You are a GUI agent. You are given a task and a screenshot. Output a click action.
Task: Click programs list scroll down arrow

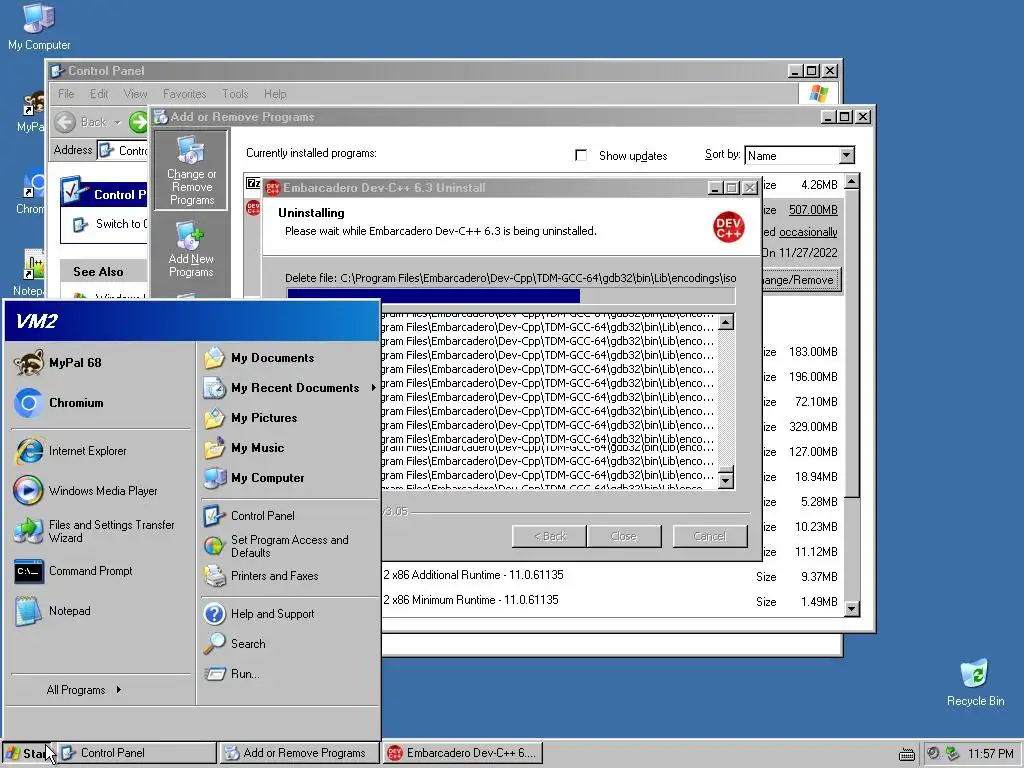click(851, 609)
